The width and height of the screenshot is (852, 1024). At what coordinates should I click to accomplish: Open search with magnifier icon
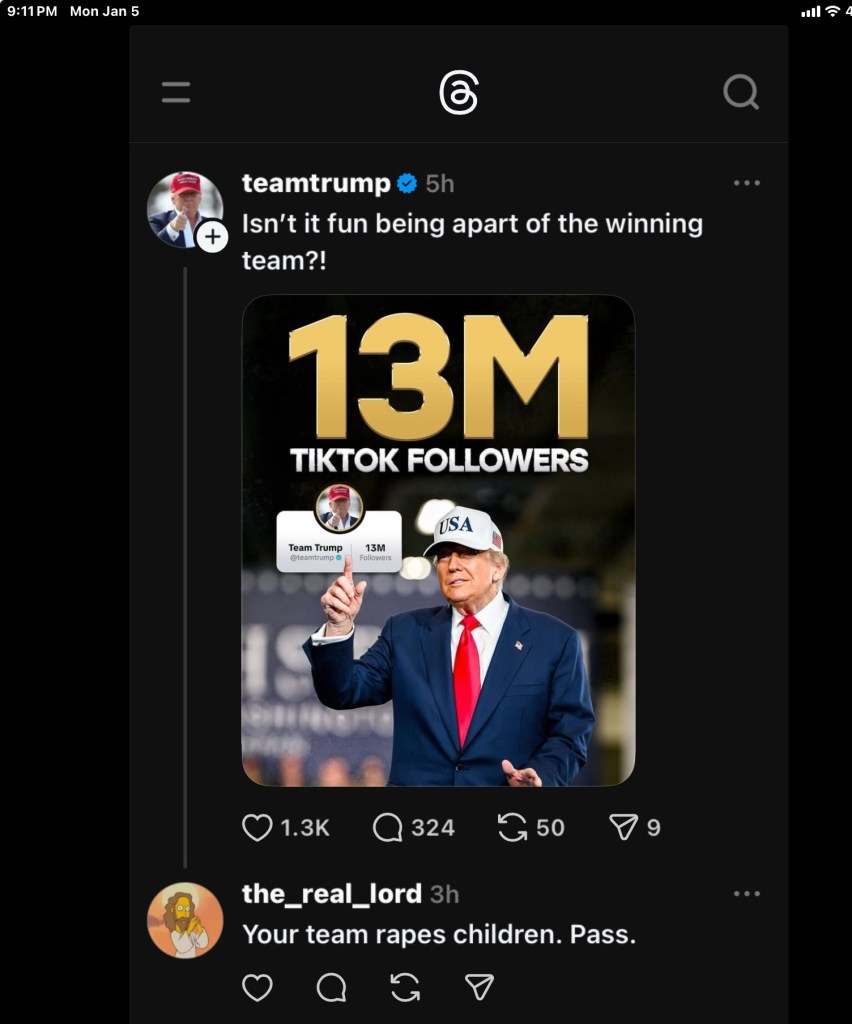[741, 93]
